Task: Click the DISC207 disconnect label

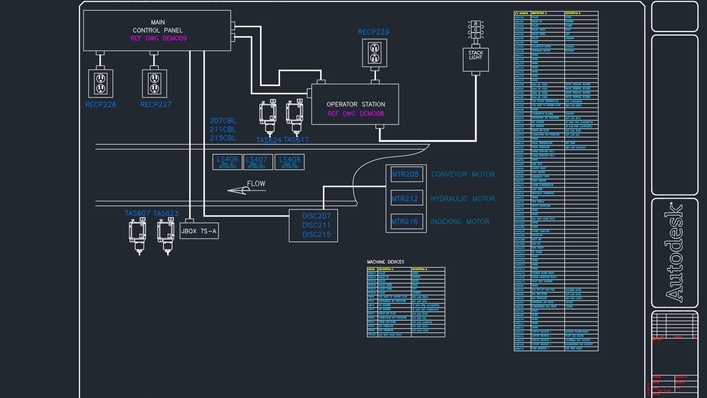Action: coord(317,216)
